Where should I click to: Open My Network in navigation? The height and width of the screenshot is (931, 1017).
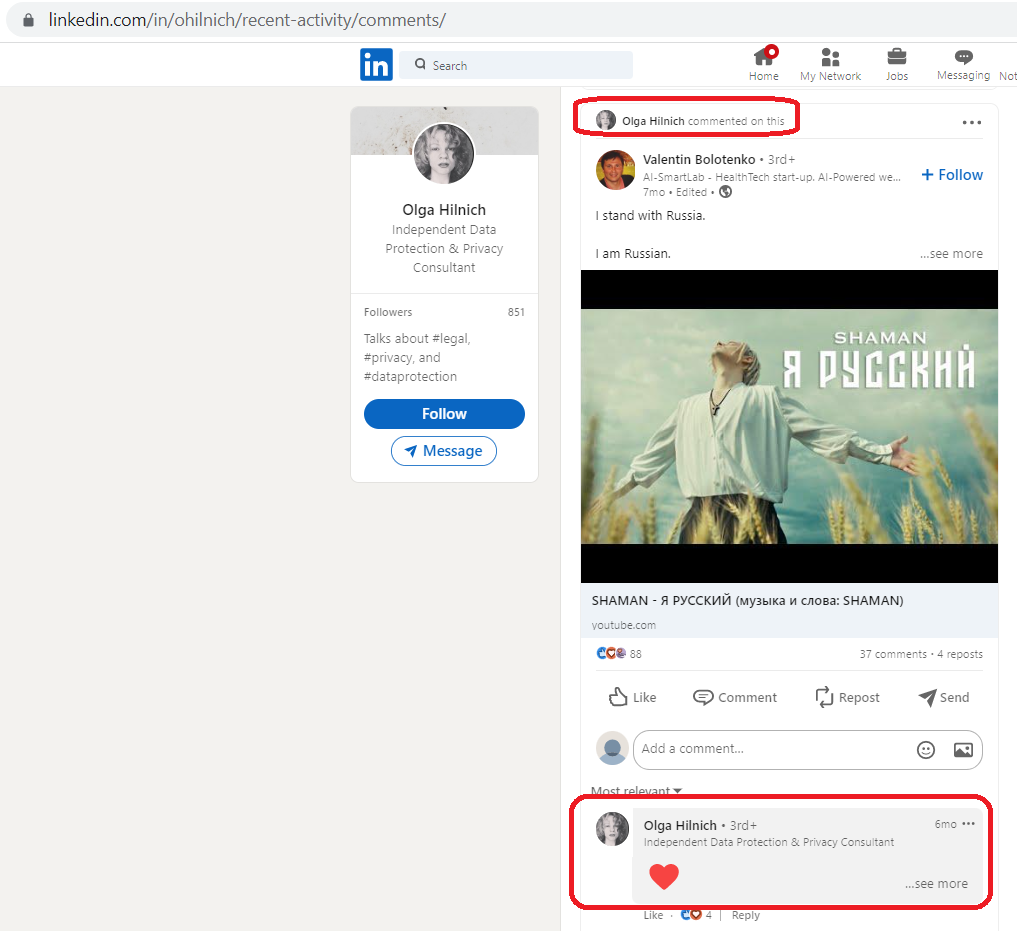click(830, 64)
